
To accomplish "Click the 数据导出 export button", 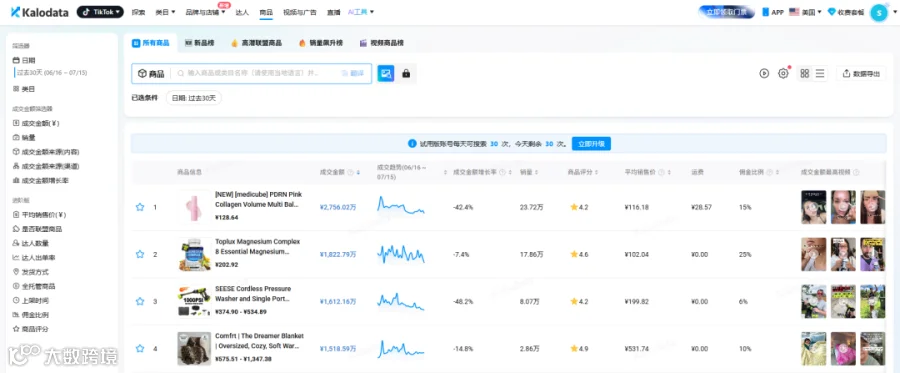I will 861,73.
